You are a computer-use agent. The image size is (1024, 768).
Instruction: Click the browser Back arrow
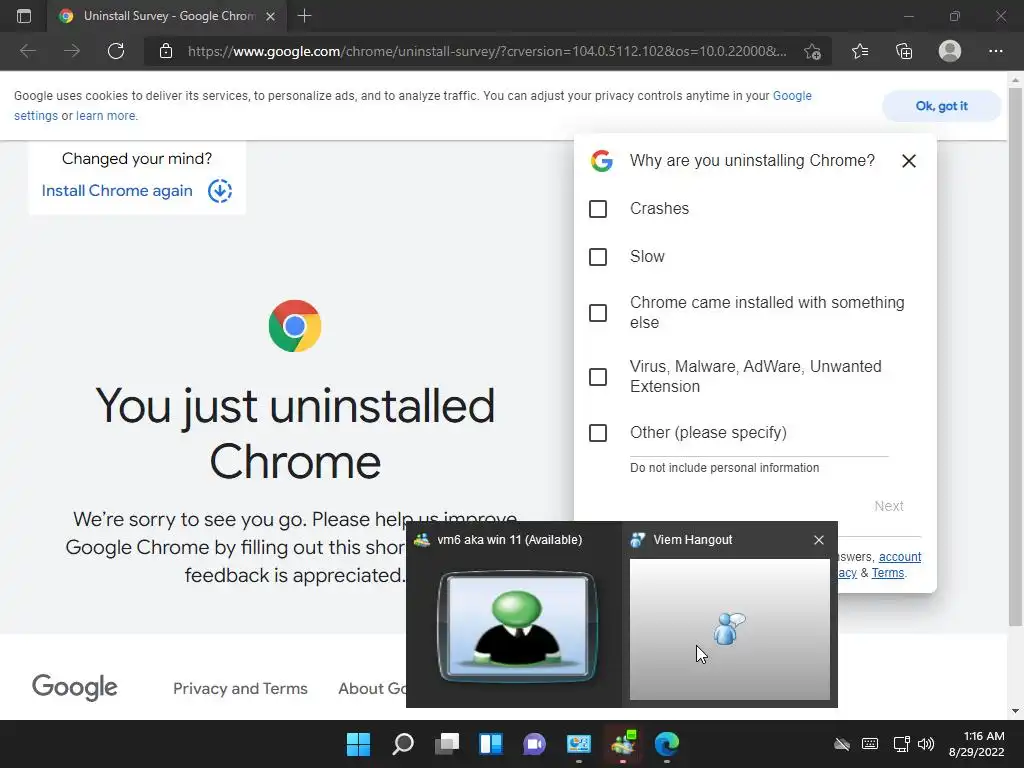click(27, 51)
